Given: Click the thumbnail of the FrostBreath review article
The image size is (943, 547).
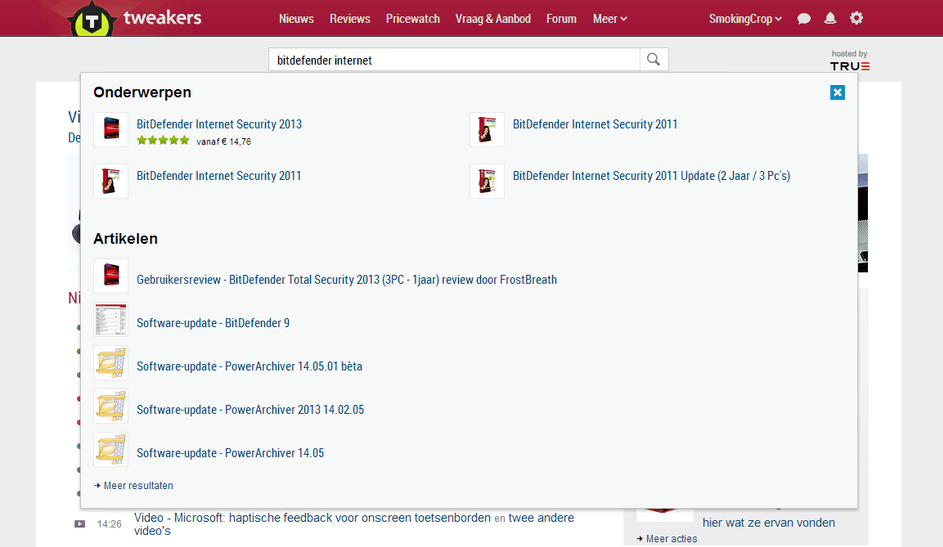Looking at the screenshot, I should pos(111,276).
